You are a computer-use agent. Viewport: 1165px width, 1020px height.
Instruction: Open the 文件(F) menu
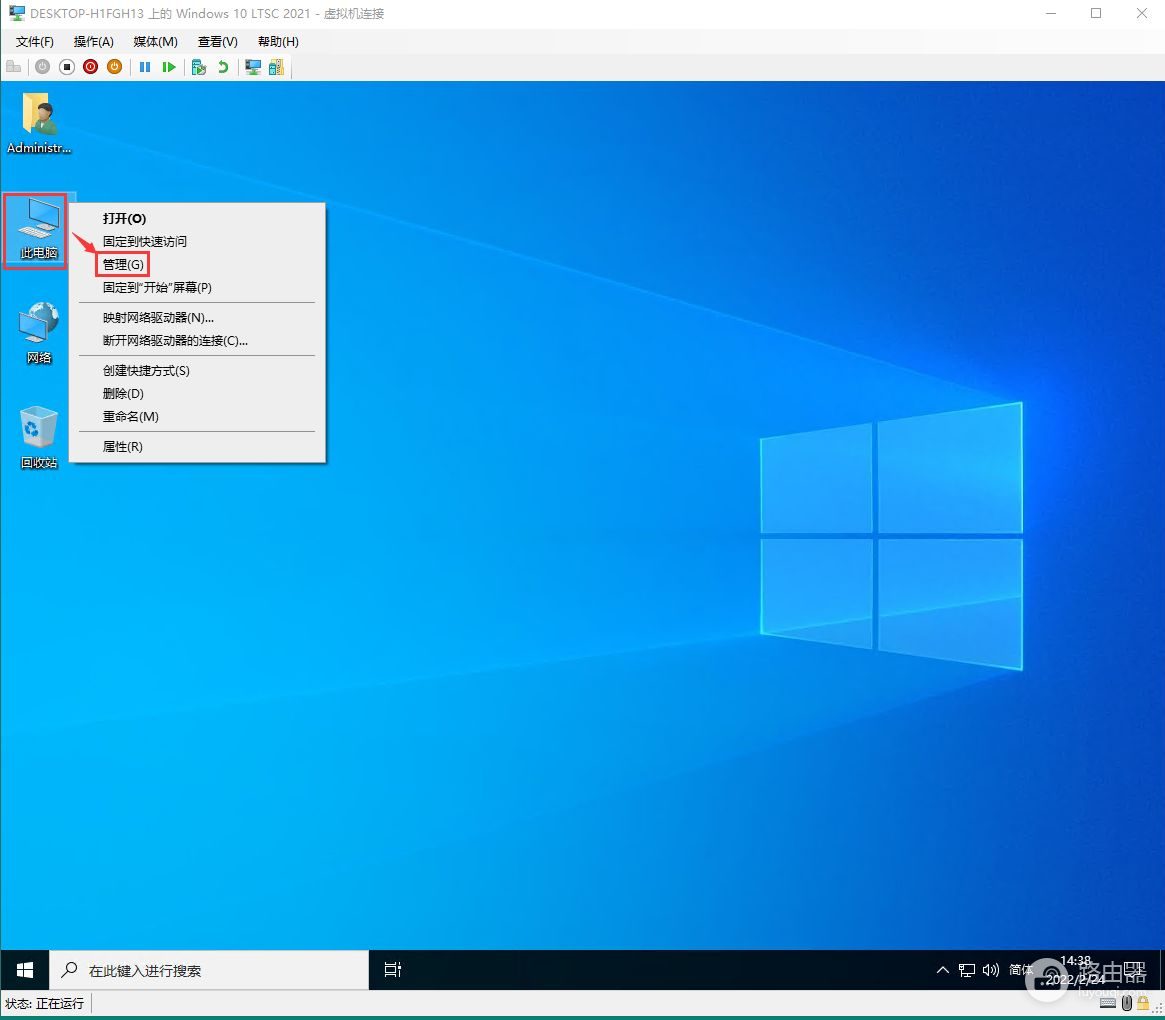click(35, 41)
